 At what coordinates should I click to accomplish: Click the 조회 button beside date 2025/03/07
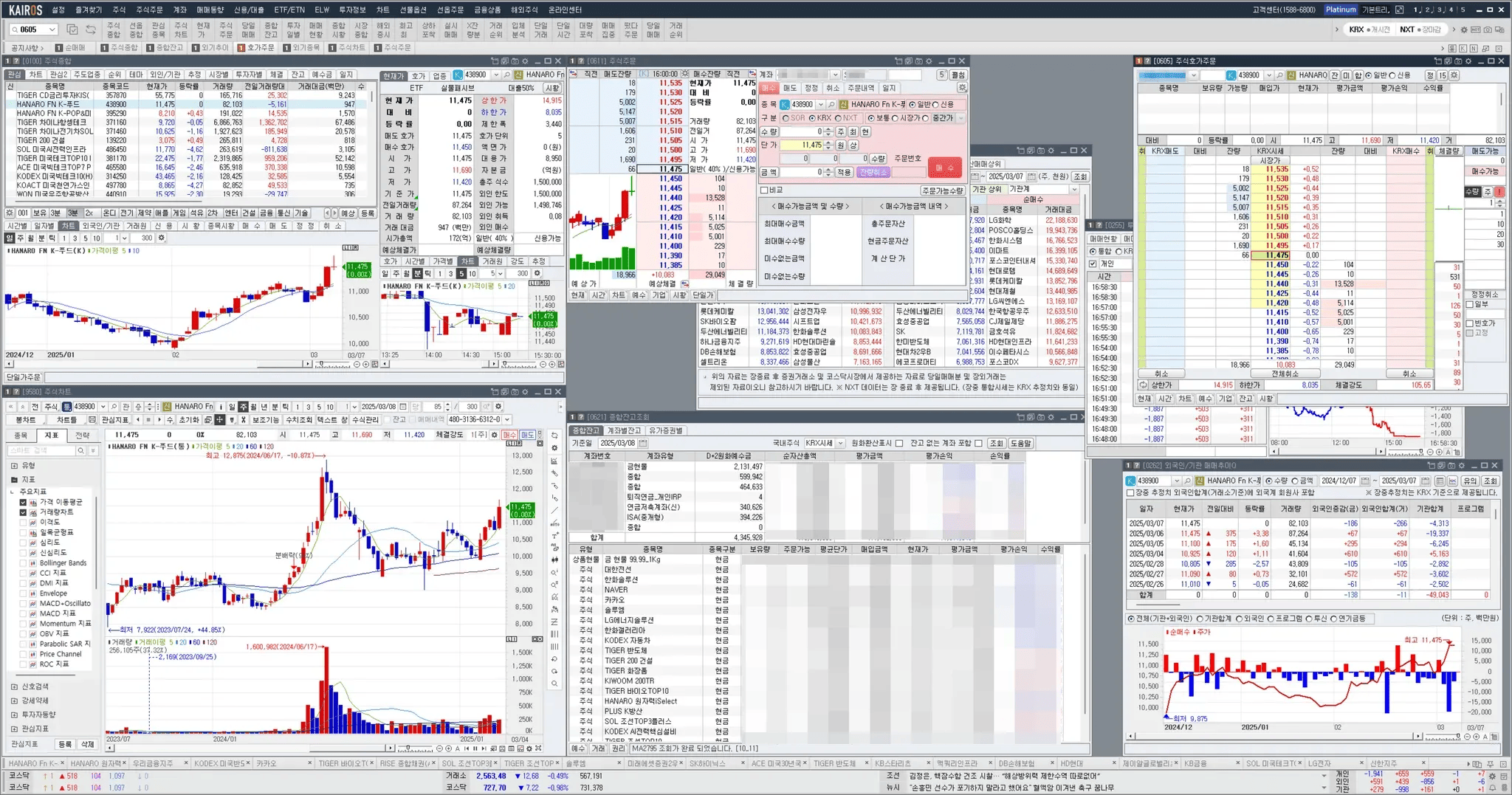pyautogui.click(x=1080, y=177)
